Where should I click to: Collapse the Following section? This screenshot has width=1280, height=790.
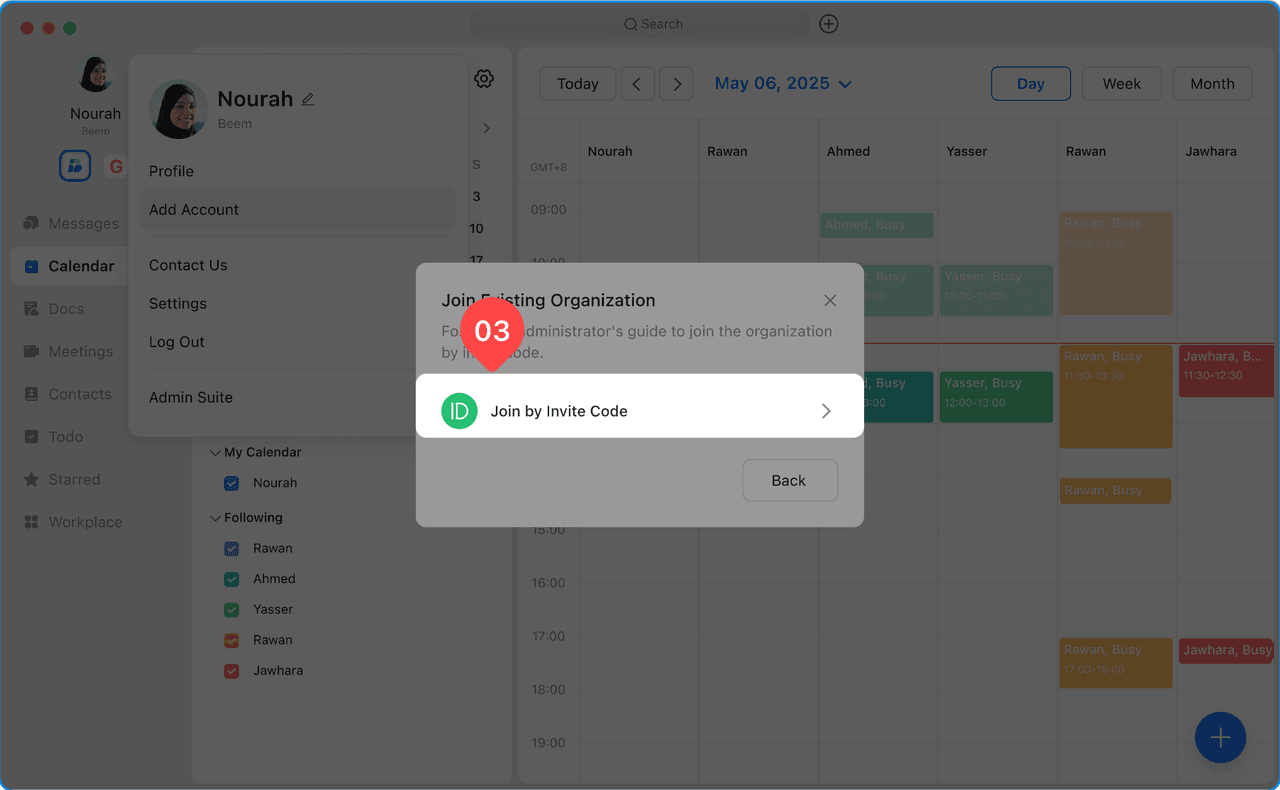(215, 518)
